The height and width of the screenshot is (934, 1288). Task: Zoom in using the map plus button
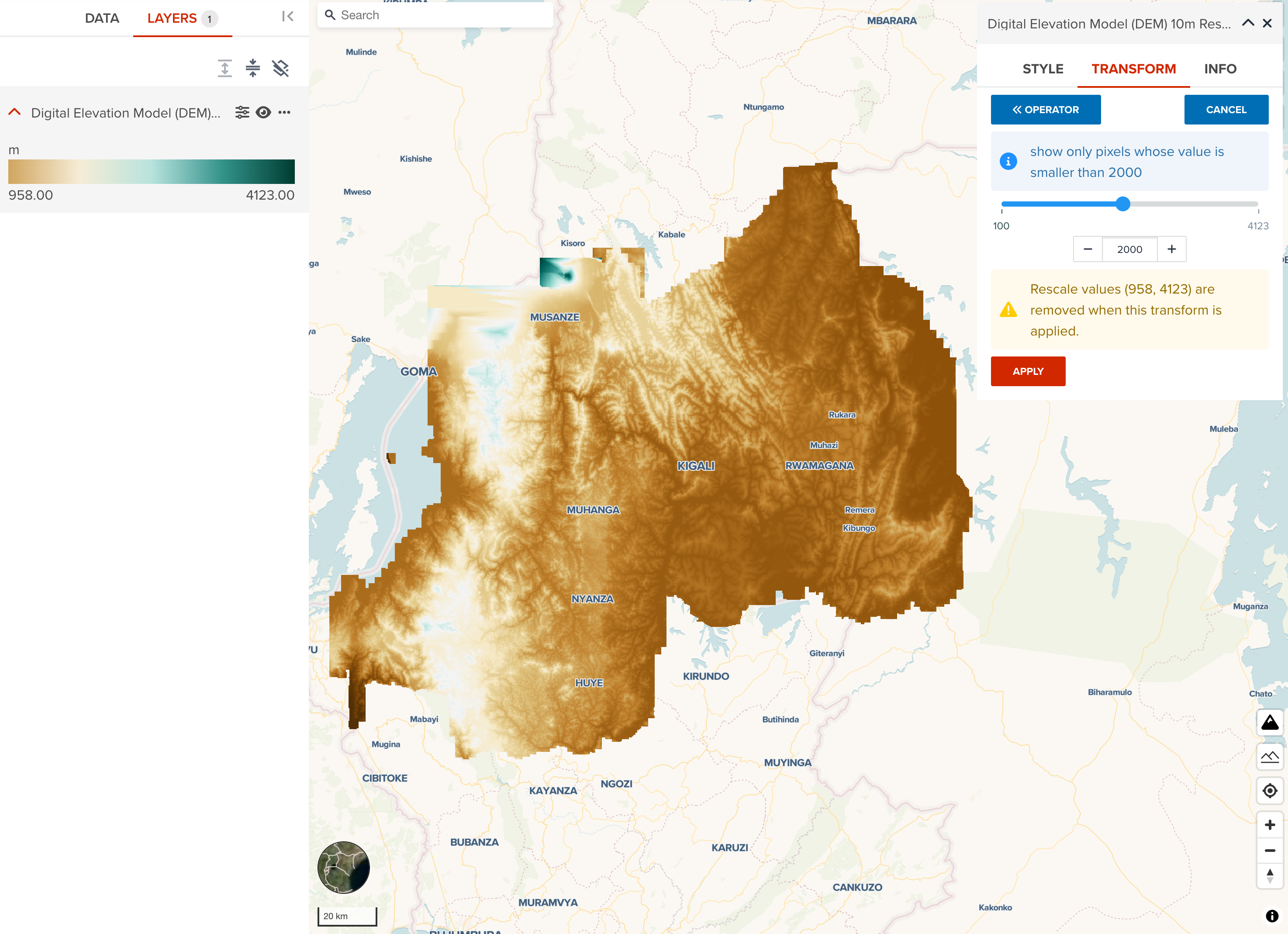[1270, 825]
